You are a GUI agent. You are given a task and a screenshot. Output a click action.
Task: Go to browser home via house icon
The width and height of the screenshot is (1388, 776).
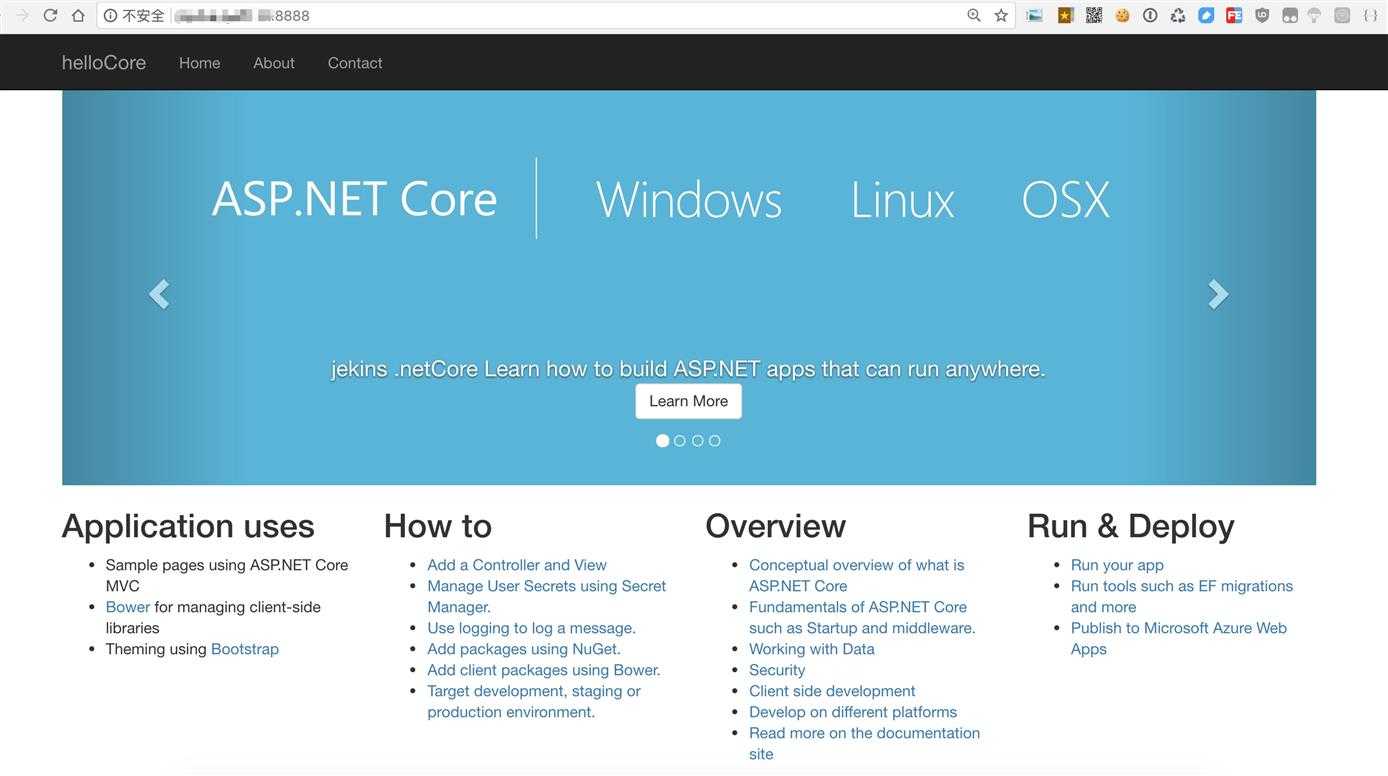[78, 15]
